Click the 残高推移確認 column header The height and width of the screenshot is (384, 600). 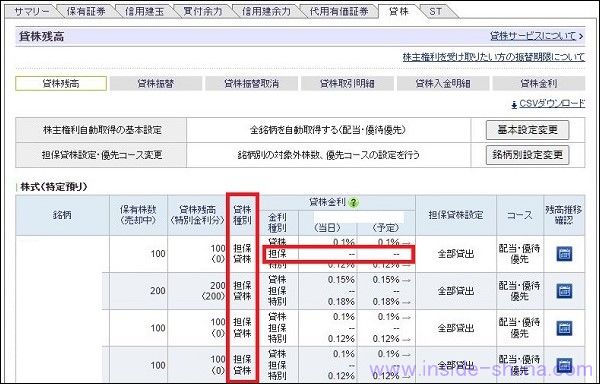pyautogui.click(x=564, y=215)
